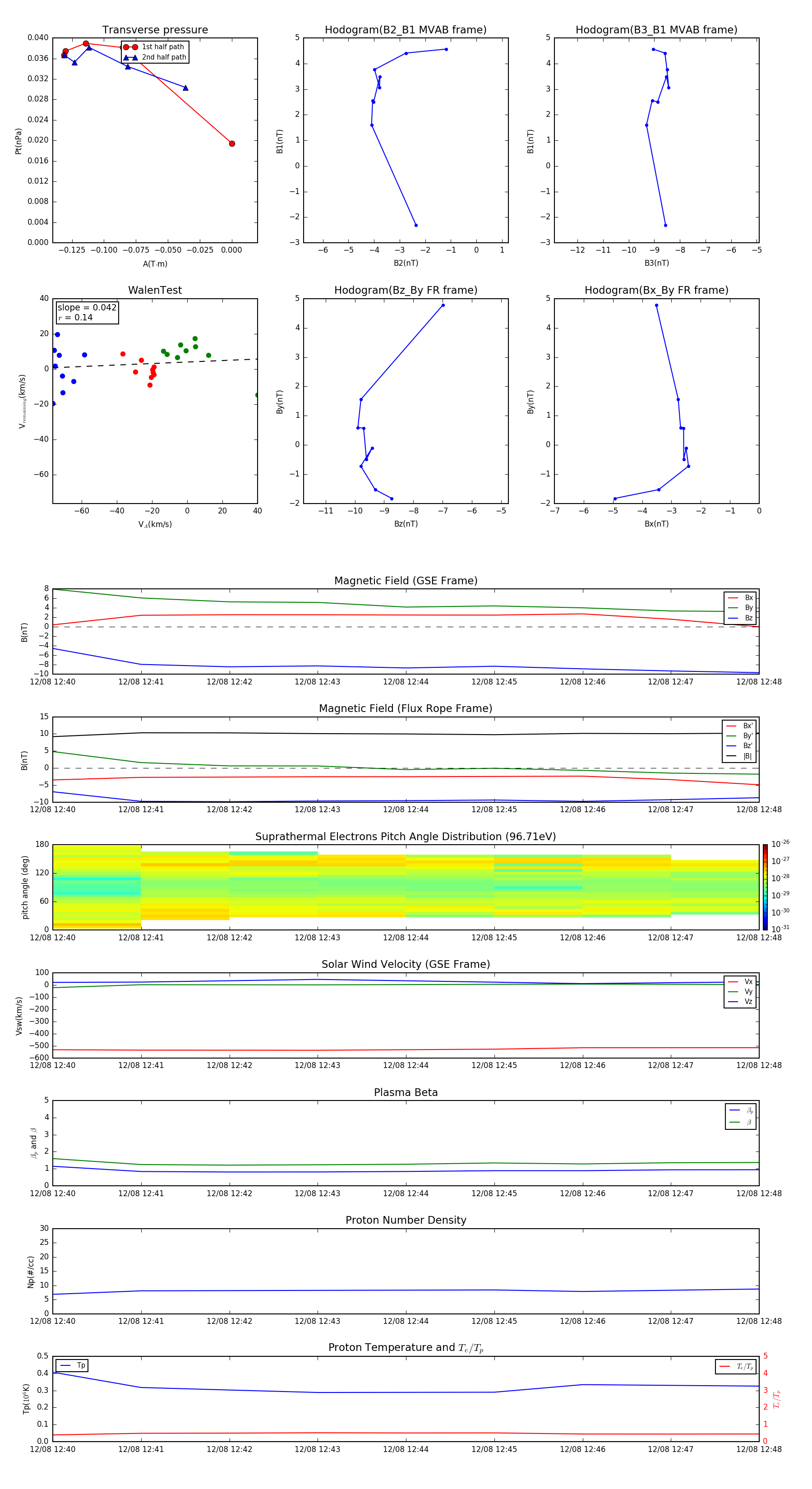Select "Bz'" in Flux Rope legend
The height and width of the screenshot is (1489, 812).
(x=740, y=746)
